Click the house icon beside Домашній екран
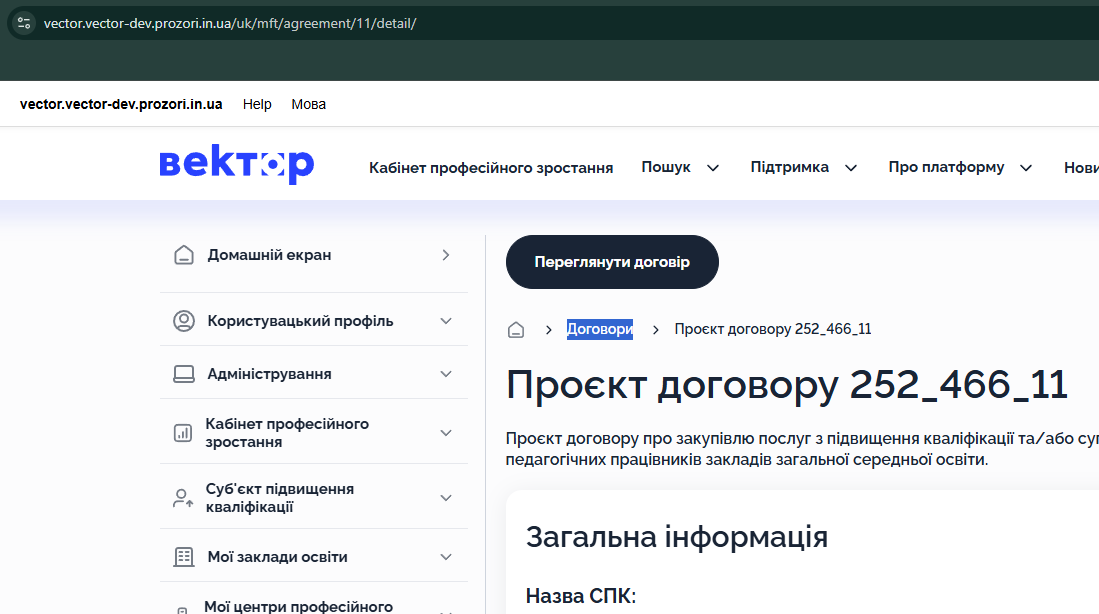The image size is (1099, 614). pyautogui.click(x=183, y=255)
